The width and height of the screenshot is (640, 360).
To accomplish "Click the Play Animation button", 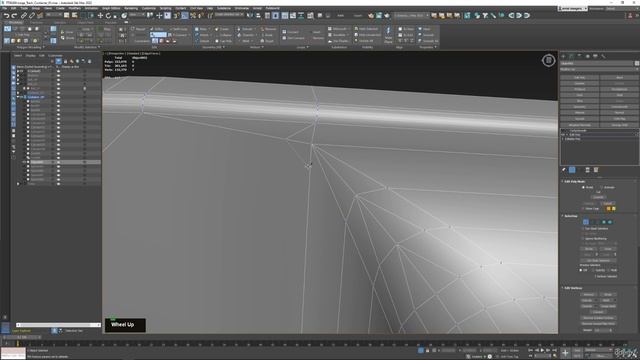I will [x=542, y=350].
